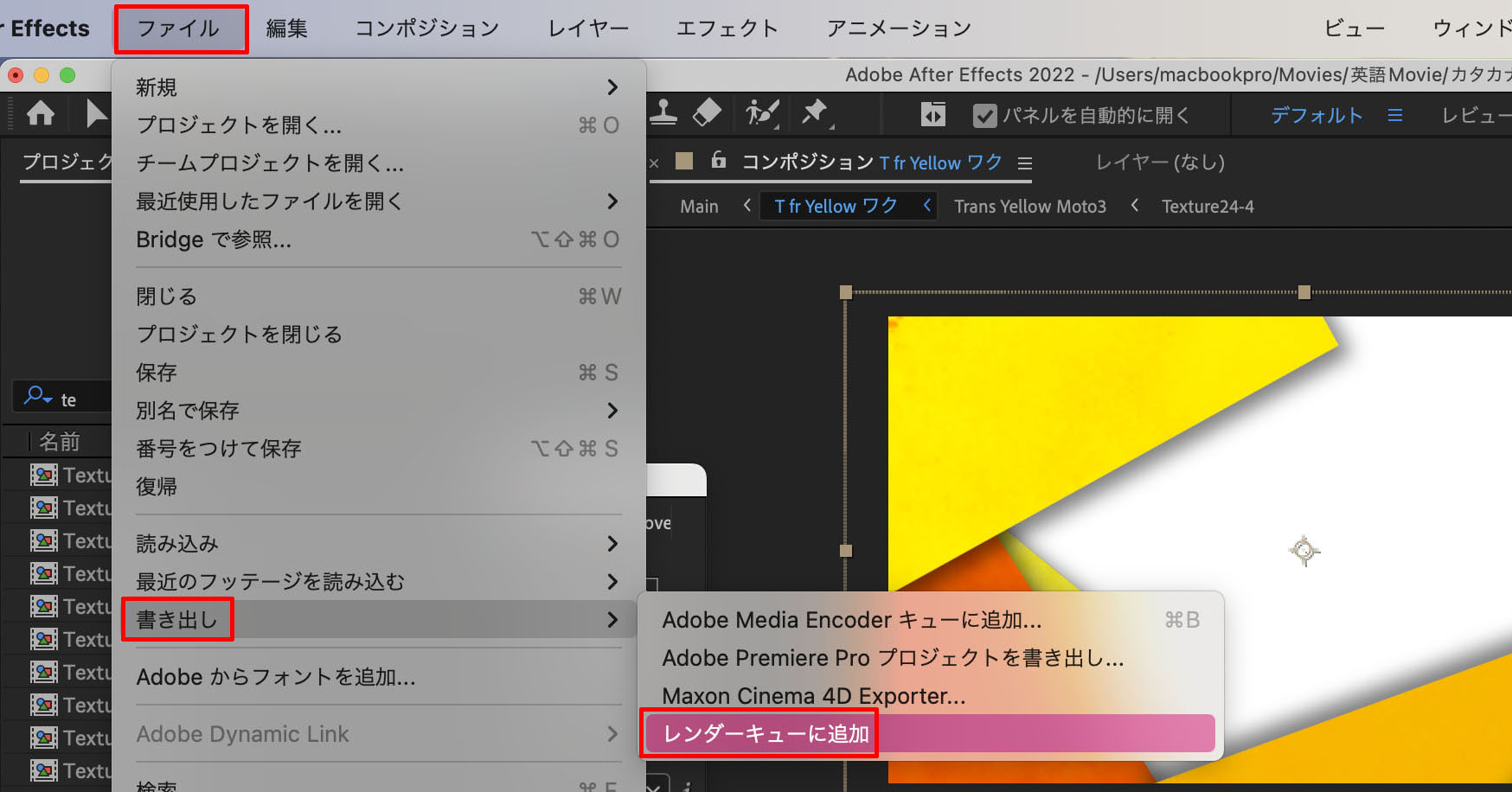Viewport: 1512px width, 792px height.
Task: Select the Clone Stamp tool
Action: [663, 113]
